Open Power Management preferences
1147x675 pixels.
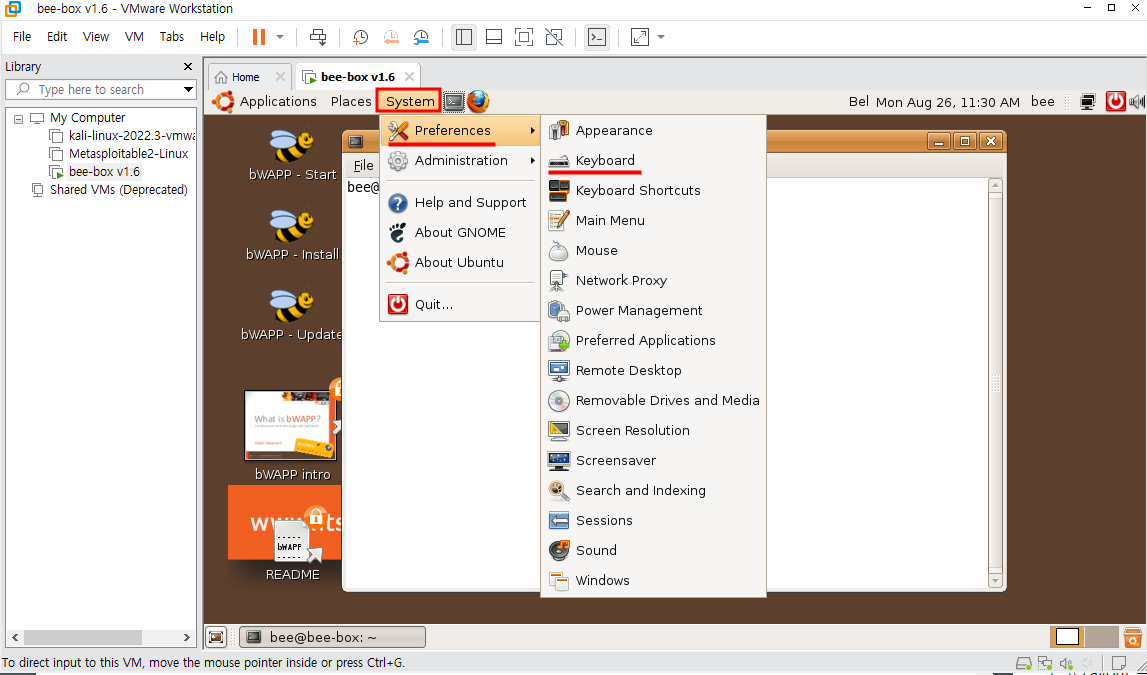pos(653,311)
